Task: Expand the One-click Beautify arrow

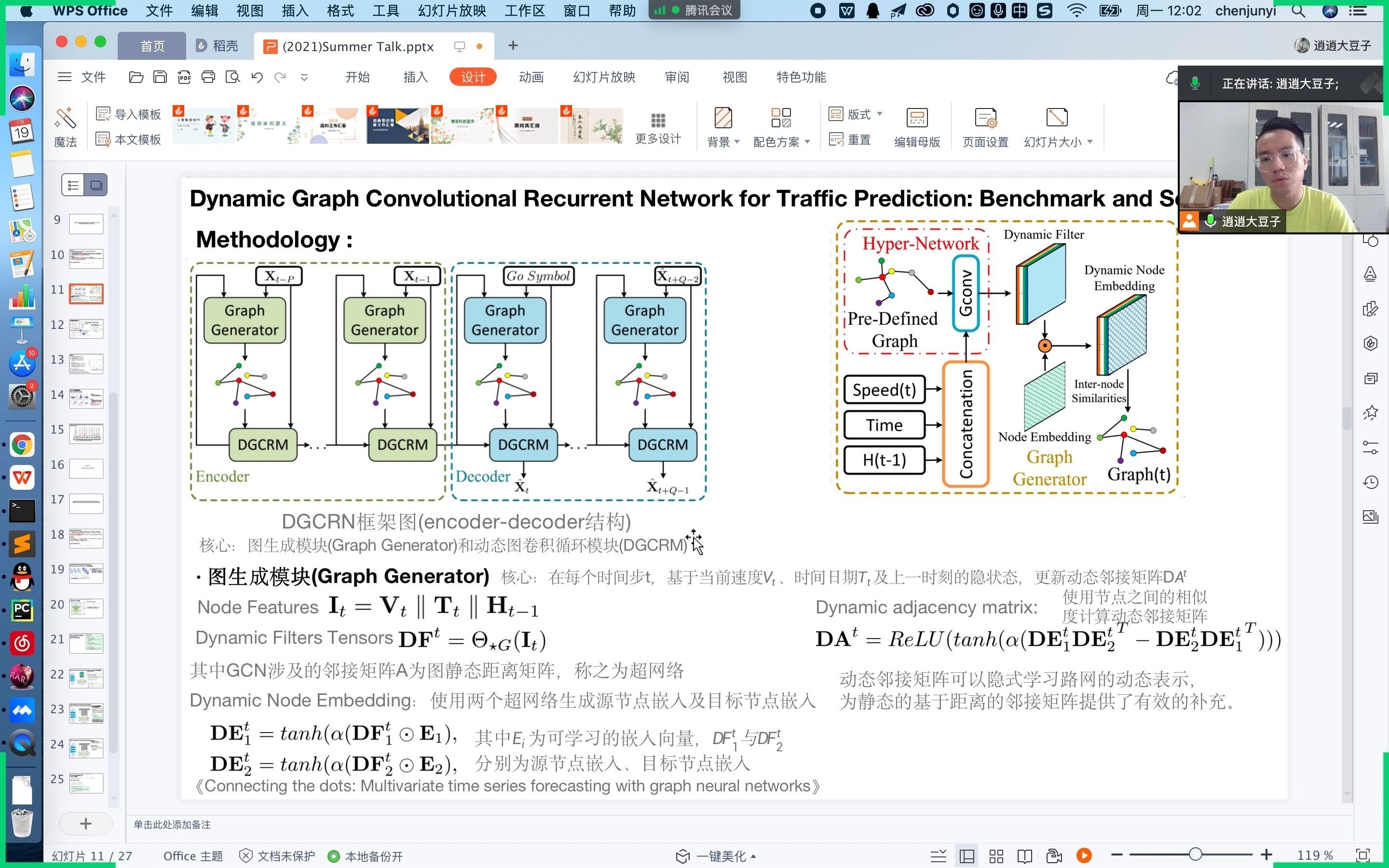Action: click(754, 856)
